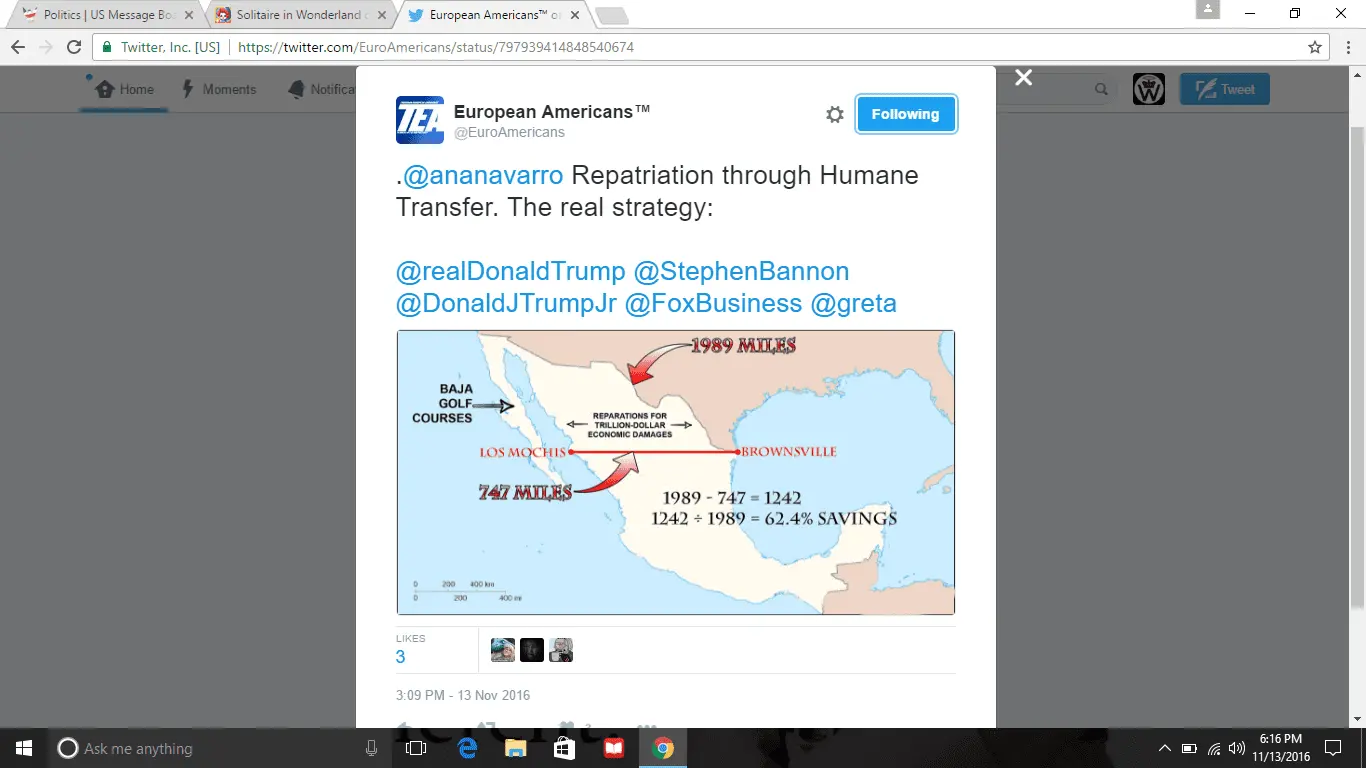1366x768 pixels.
Task: Show hidden system tray icons
Action: pos(1165,748)
